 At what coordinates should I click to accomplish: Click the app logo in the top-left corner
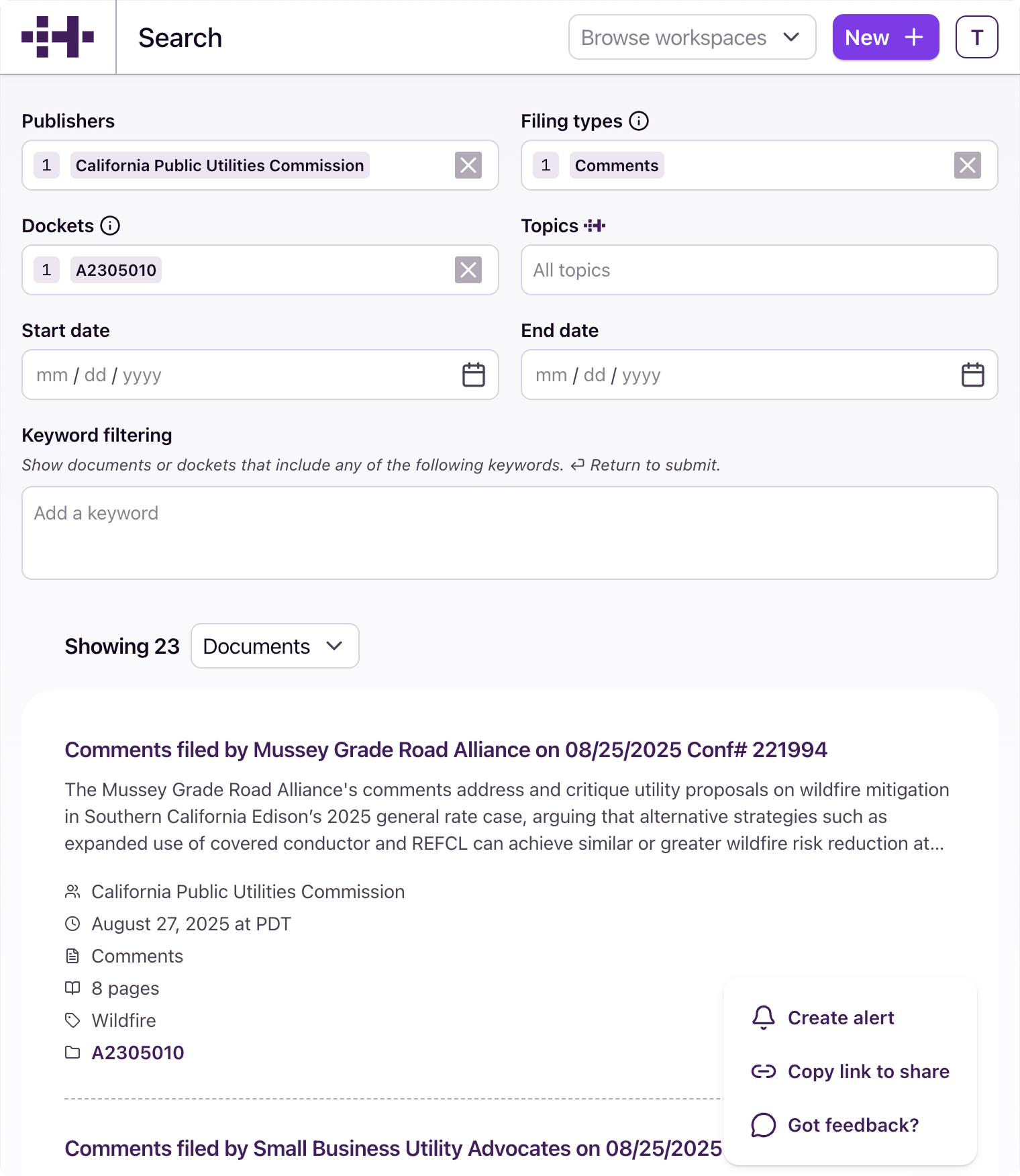(58, 37)
